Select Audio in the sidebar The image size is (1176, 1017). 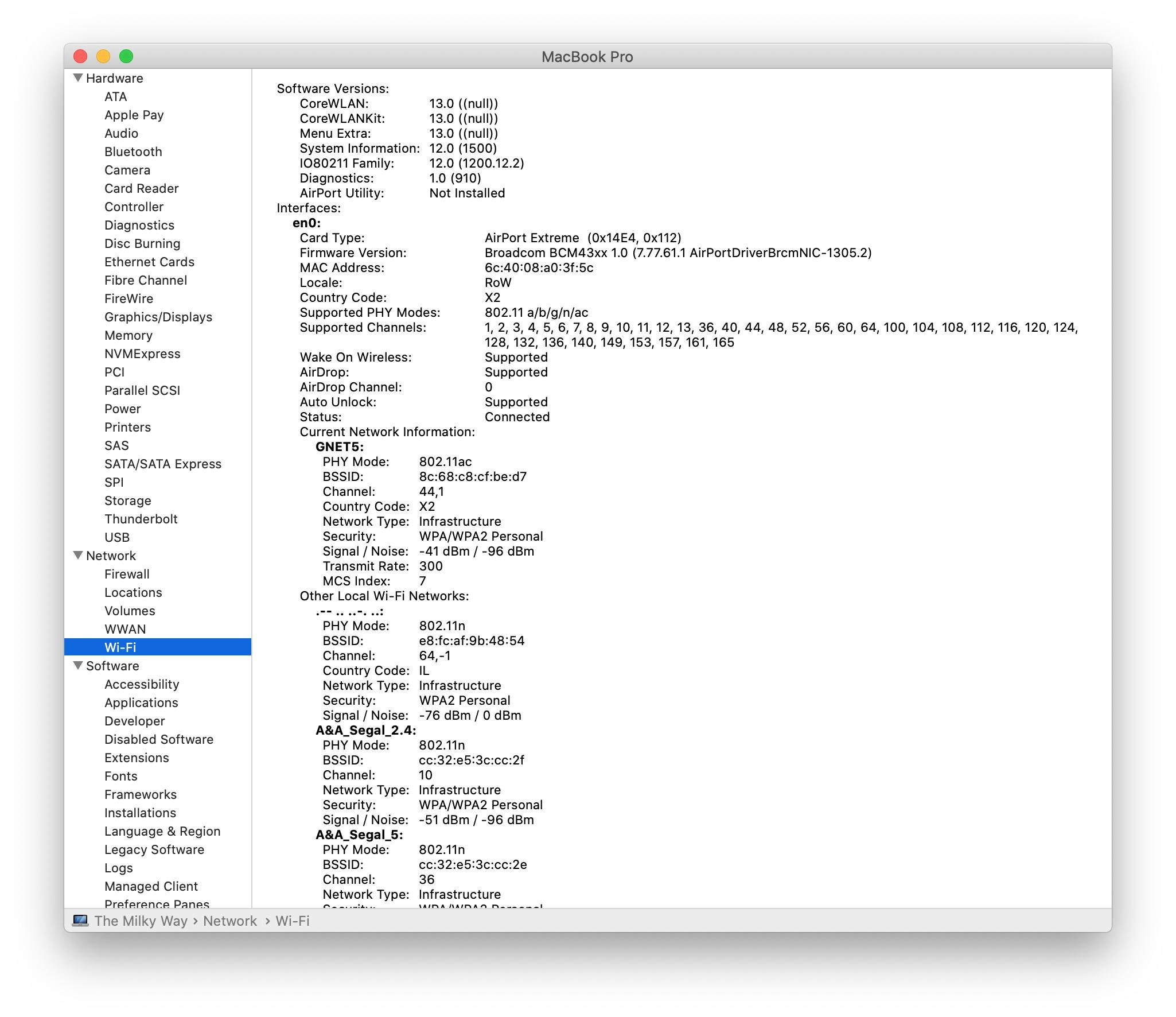point(121,133)
